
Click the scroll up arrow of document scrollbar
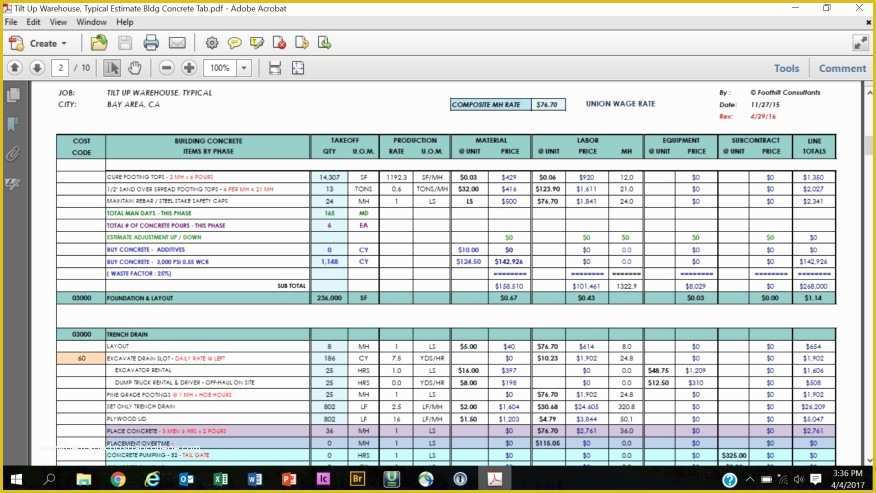(x=869, y=91)
